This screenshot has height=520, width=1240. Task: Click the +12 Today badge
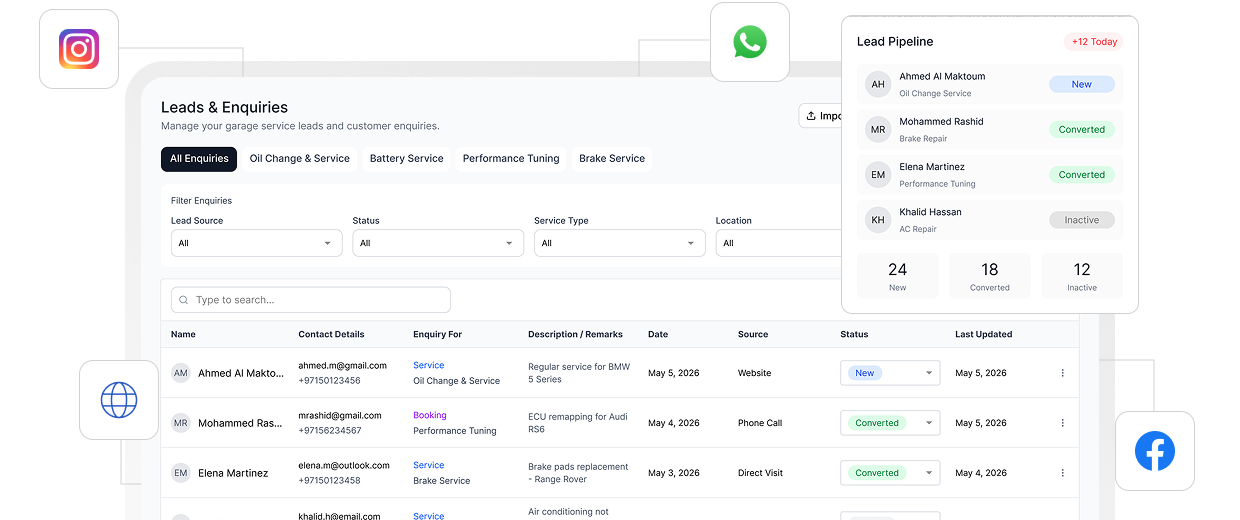1093,42
